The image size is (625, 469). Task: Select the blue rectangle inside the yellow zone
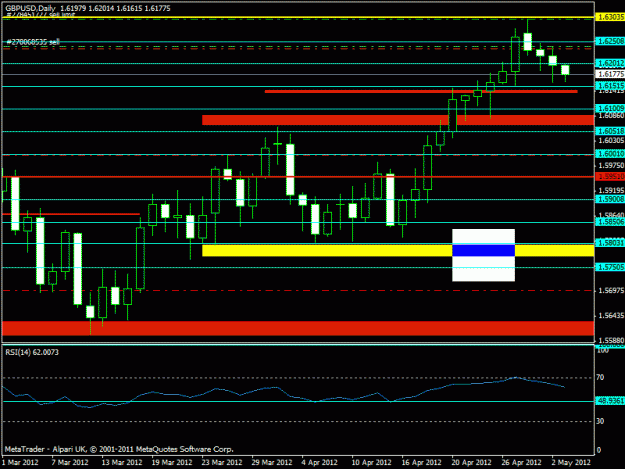(483, 250)
